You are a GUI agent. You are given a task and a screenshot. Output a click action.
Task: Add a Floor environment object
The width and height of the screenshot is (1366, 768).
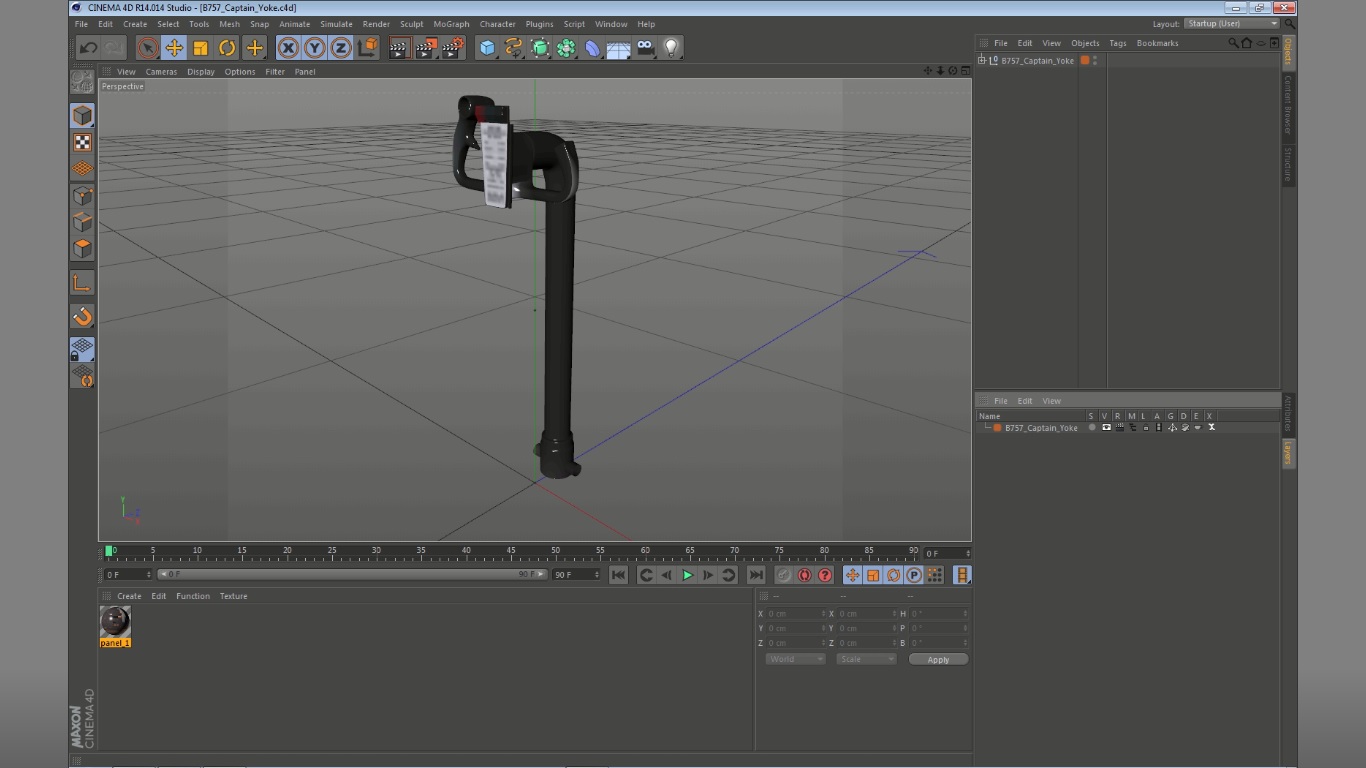619,47
